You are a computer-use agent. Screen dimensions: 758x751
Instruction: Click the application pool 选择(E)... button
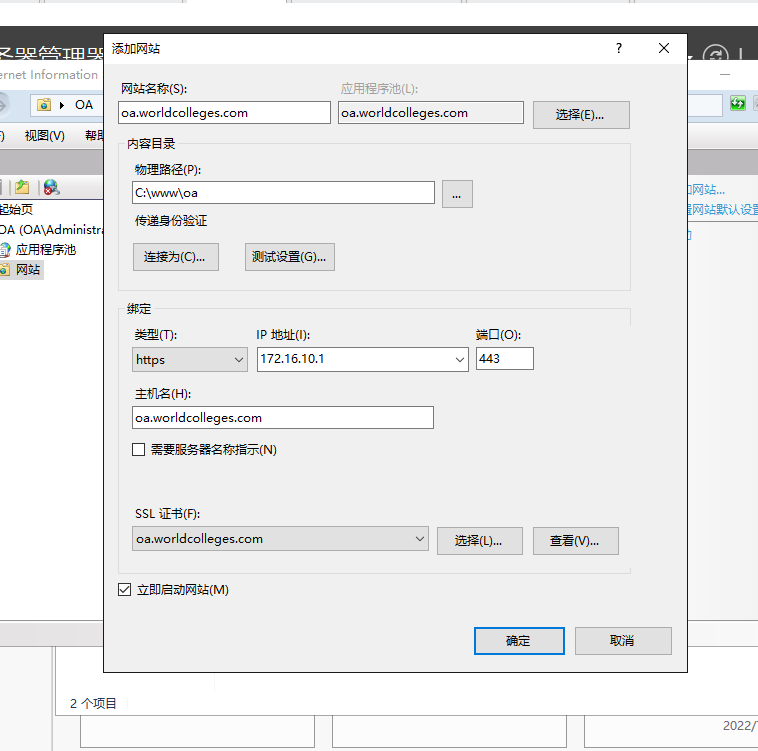(581, 115)
